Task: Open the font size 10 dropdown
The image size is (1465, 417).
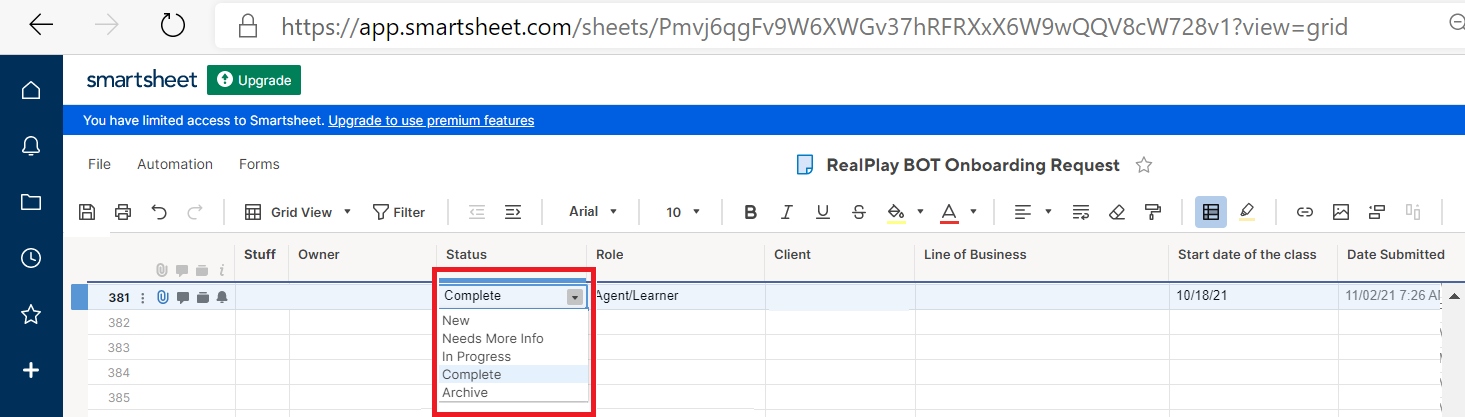Action: (683, 212)
